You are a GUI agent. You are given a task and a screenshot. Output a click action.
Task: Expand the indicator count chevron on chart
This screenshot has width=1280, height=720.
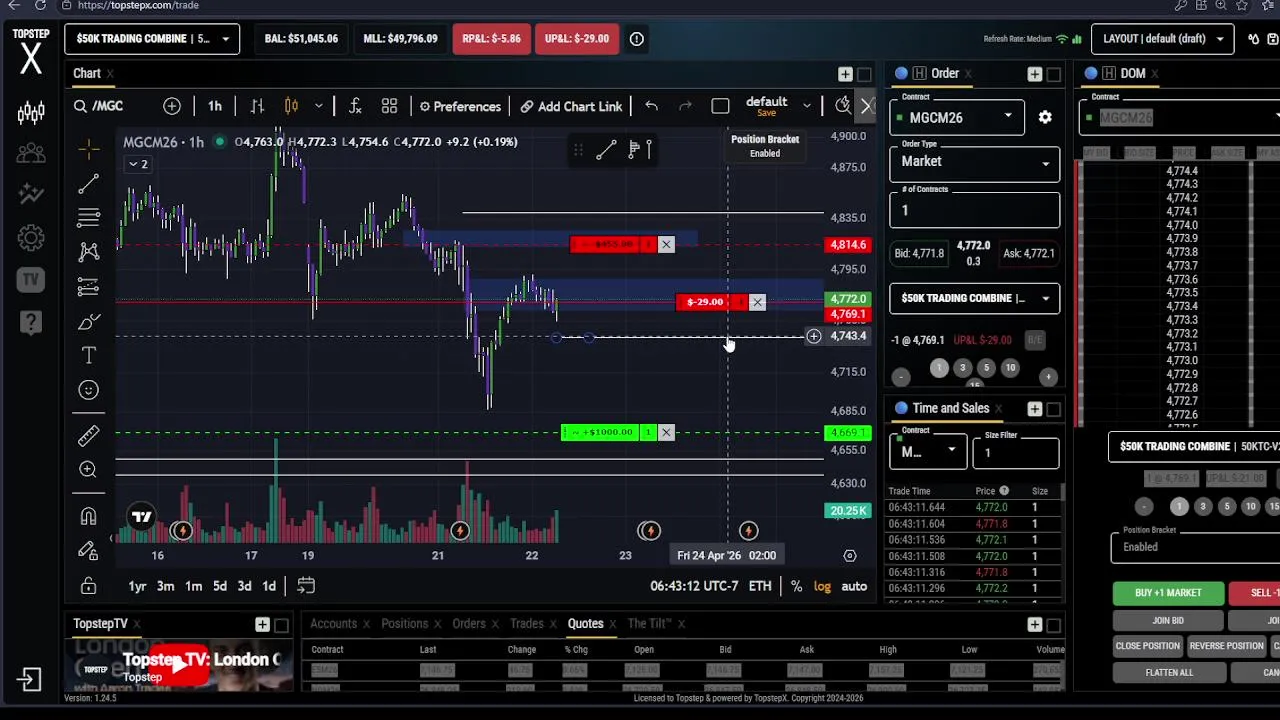[140, 164]
